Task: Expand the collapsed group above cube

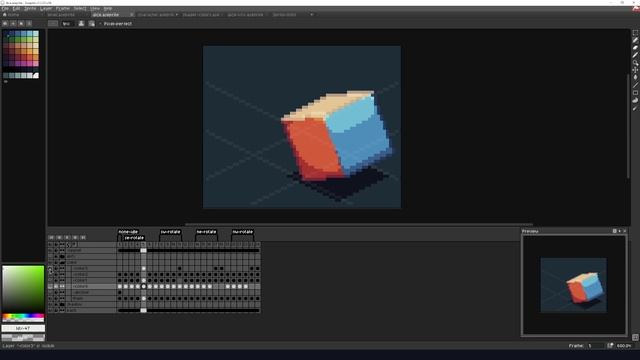Action: (x=62, y=256)
